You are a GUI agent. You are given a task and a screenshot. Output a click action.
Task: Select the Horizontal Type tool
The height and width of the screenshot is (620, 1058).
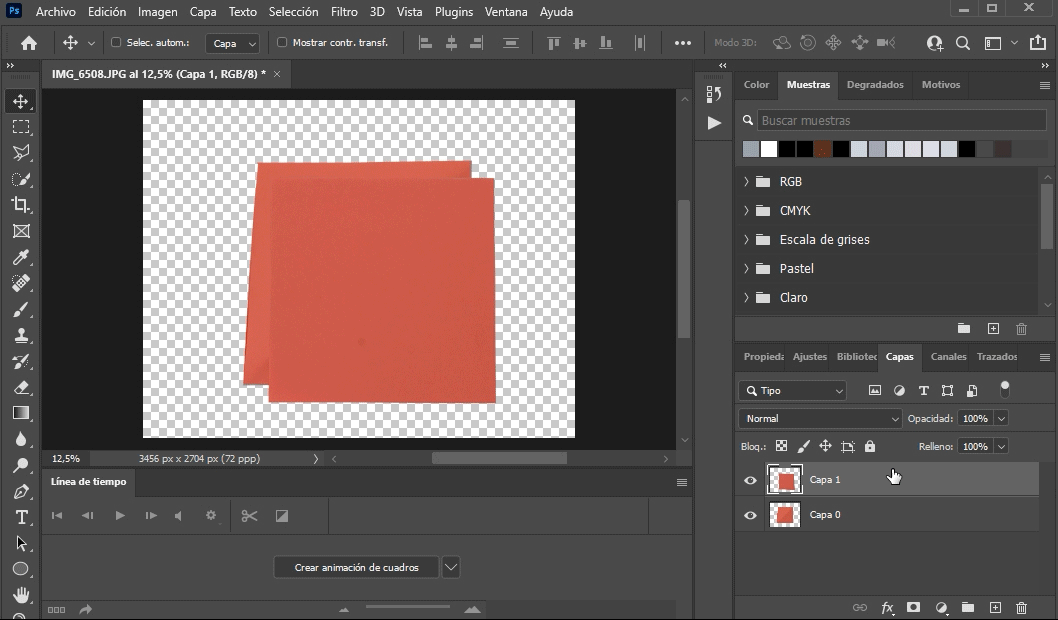(x=20, y=517)
